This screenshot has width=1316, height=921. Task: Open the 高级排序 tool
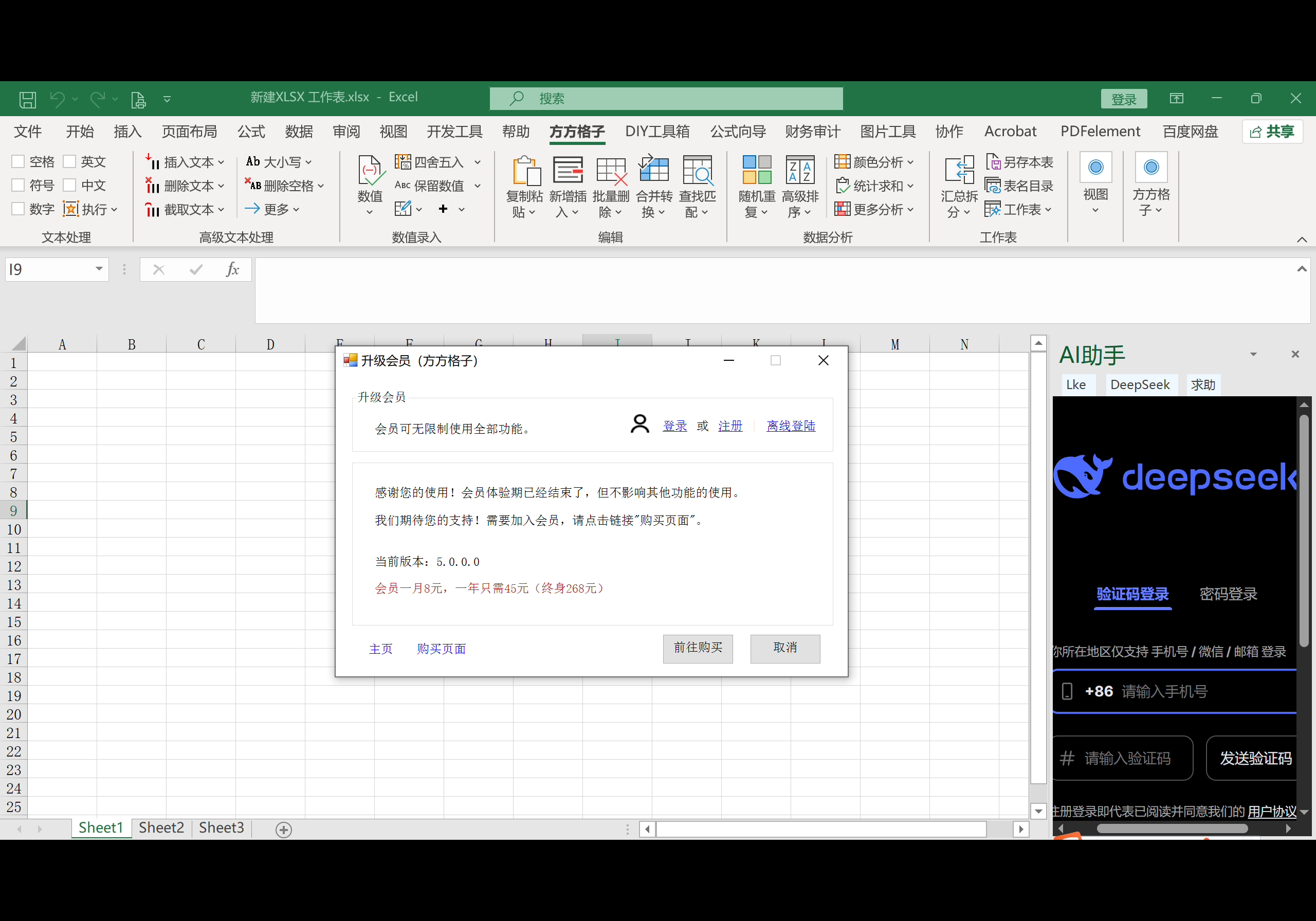[x=800, y=170]
